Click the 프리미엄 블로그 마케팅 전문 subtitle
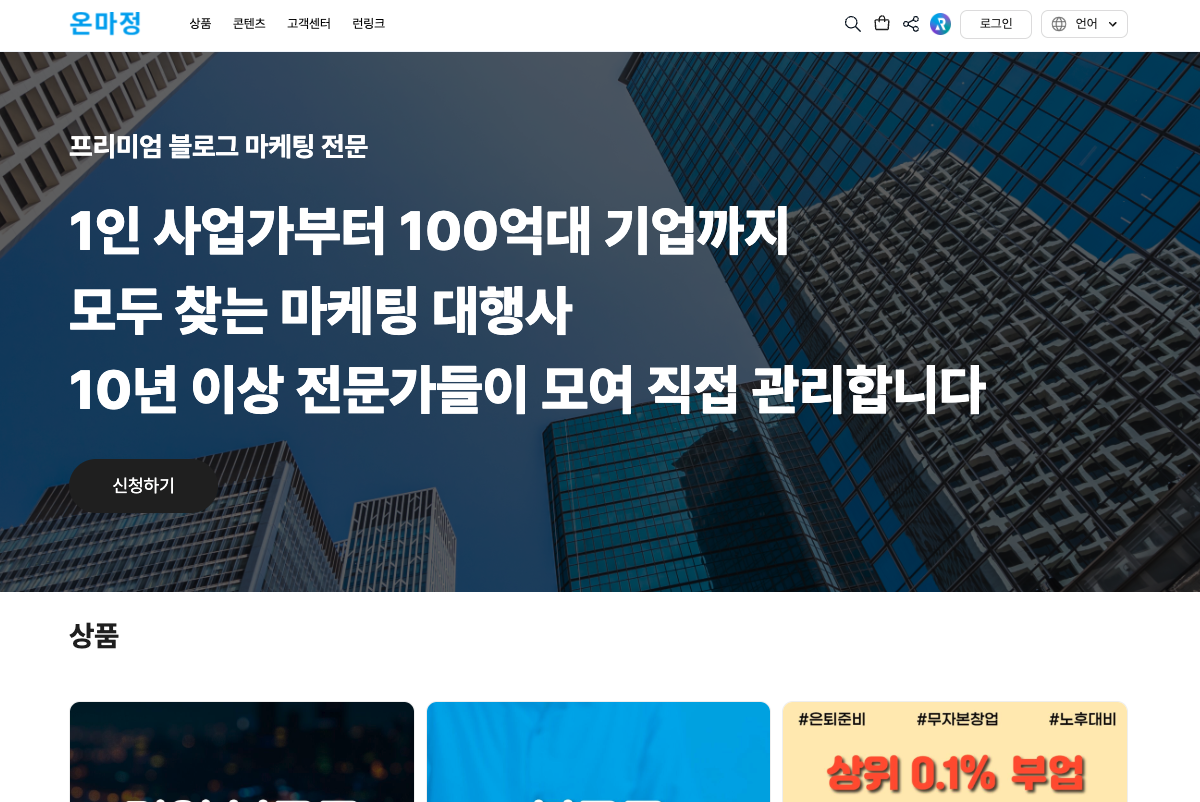This screenshot has width=1200, height=802. [x=218, y=147]
